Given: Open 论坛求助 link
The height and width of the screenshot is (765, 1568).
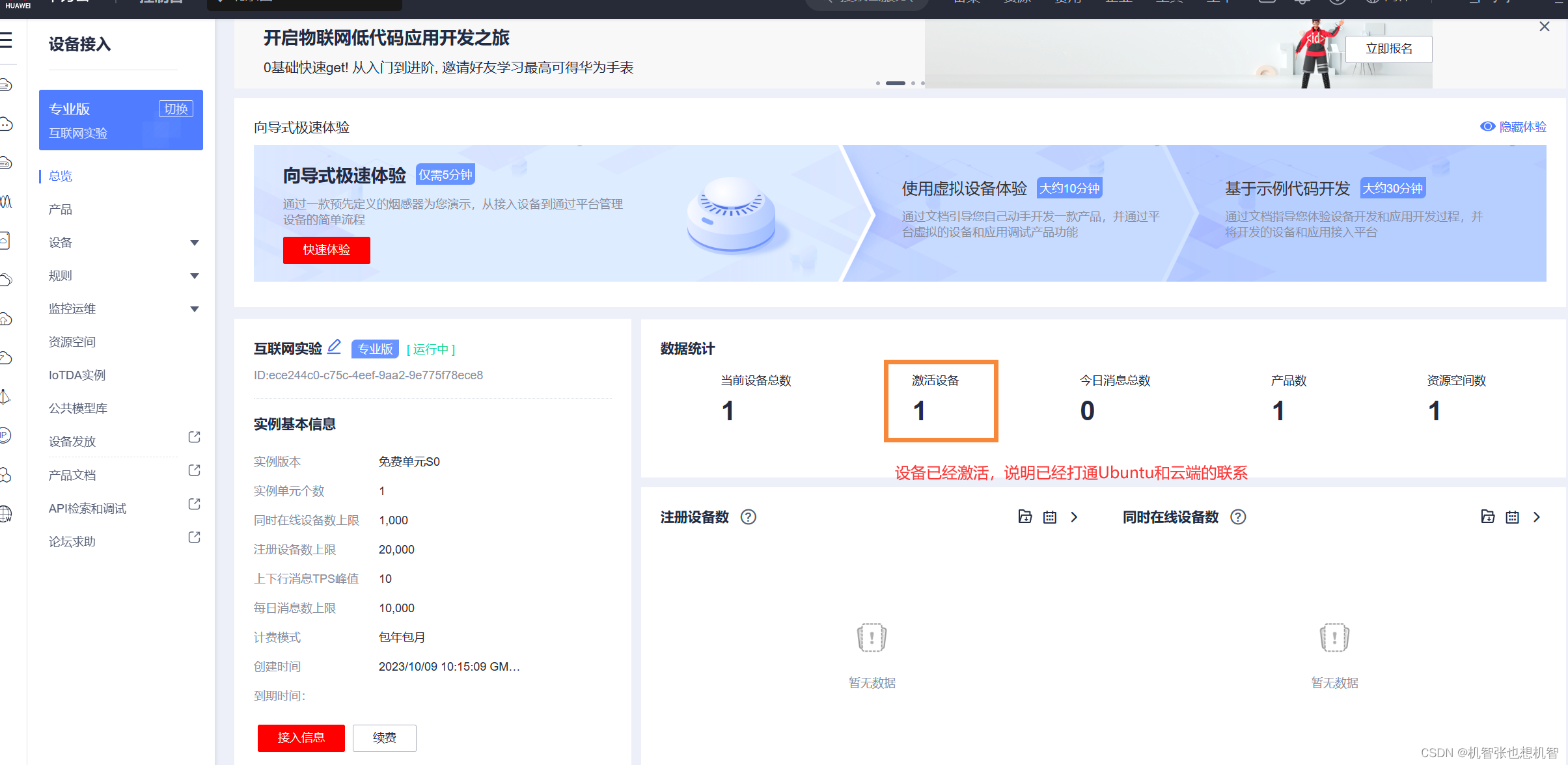Looking at the screenshot, I should [x=72, y=542].
